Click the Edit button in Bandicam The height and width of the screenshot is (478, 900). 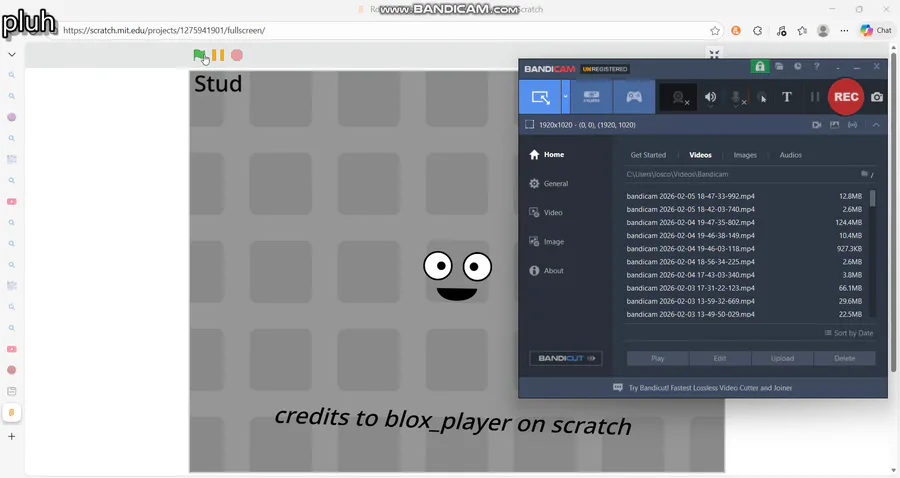(720, 358)
